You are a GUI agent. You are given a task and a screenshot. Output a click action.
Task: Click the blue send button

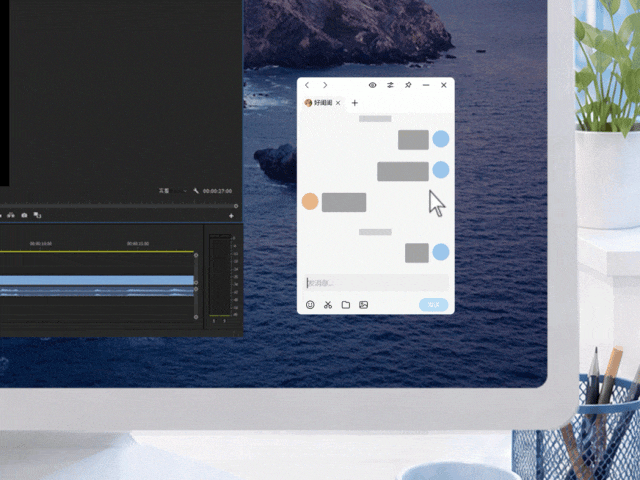433,304
